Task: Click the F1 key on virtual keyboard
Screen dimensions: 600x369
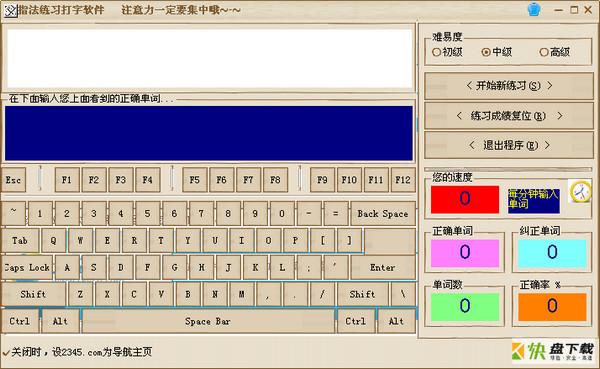Action: click(x=67, y=180)
